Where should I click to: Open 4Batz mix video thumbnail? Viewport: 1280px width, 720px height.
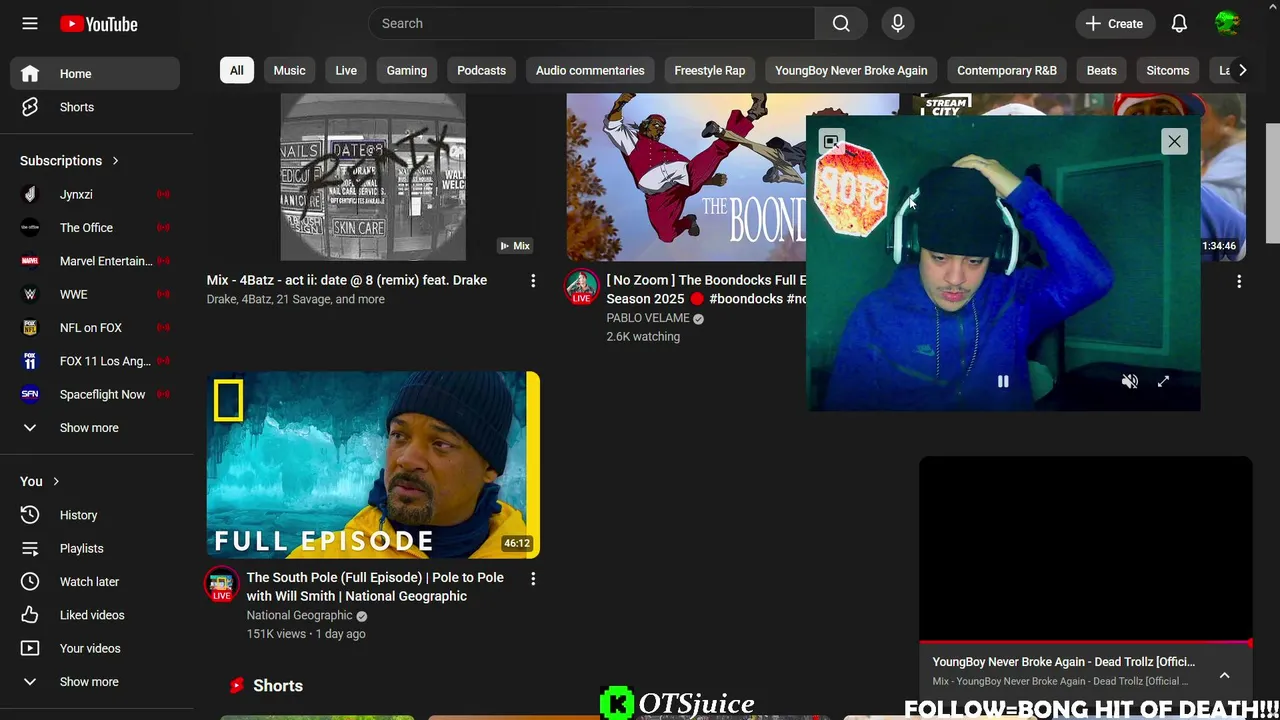[x=373, y=177]
